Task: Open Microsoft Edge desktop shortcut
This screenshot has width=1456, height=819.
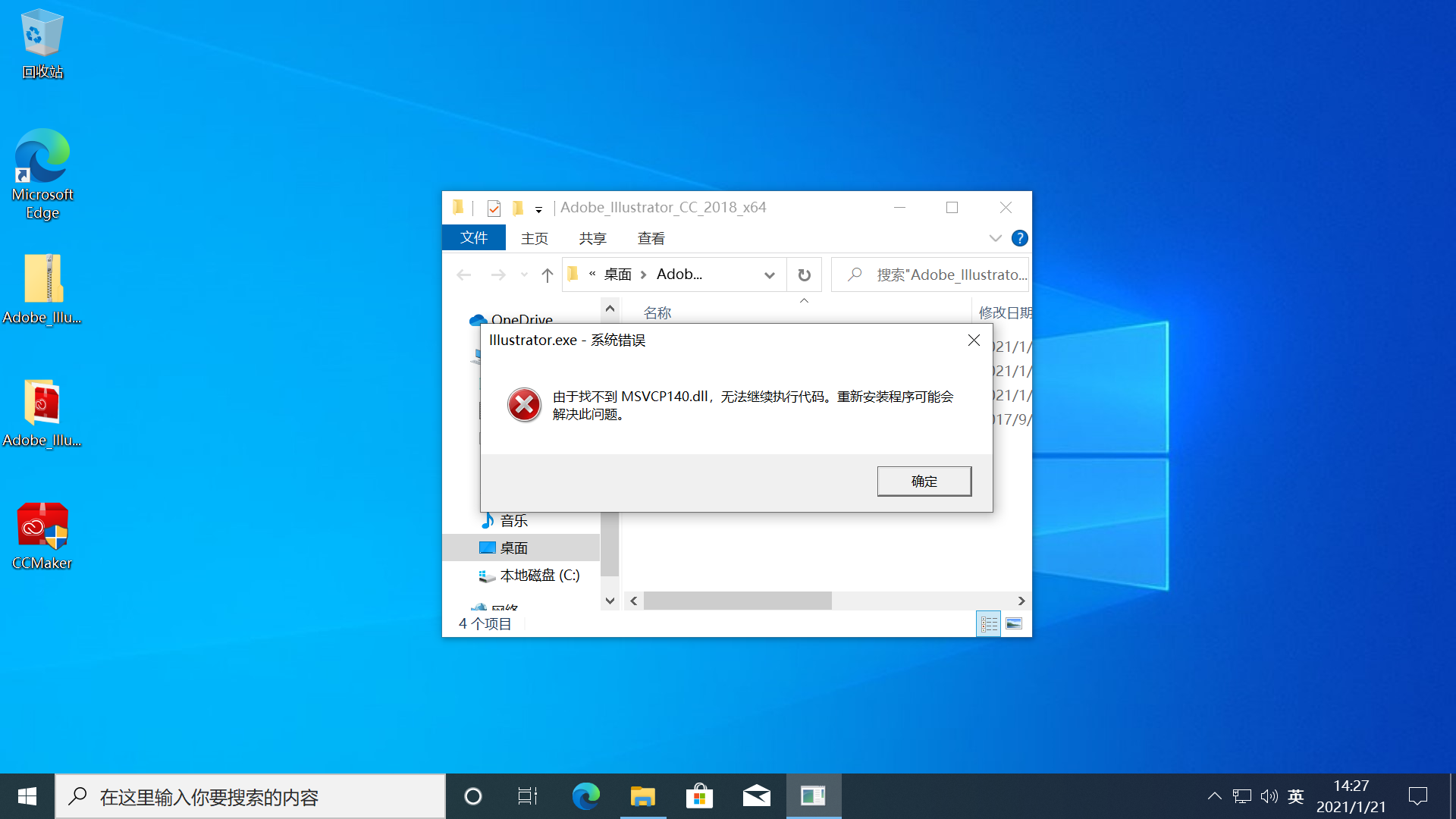Action: click(42, 174)
